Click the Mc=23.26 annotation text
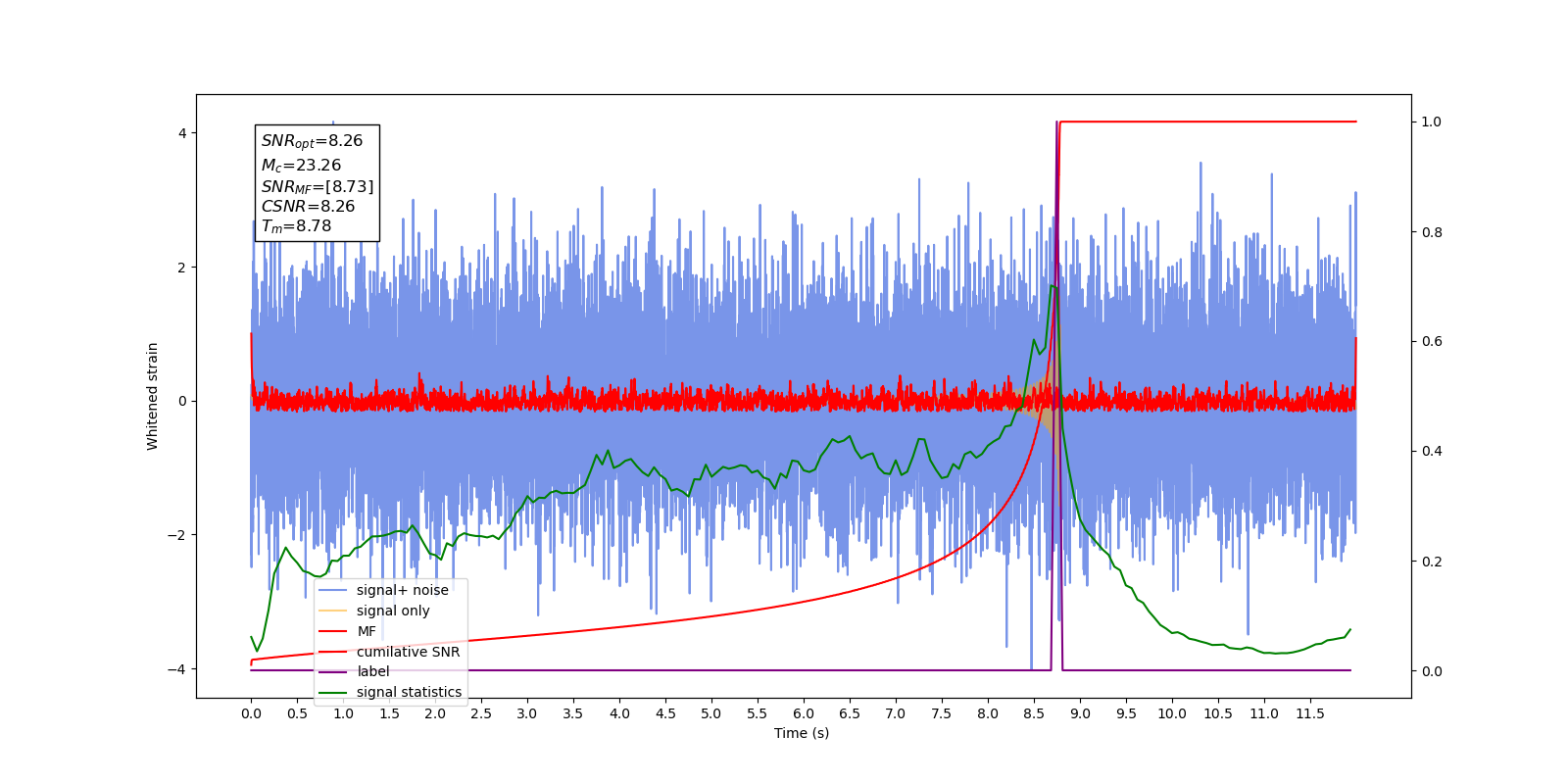Screen dimensions: 1568x784 click(x=301, y=166)
